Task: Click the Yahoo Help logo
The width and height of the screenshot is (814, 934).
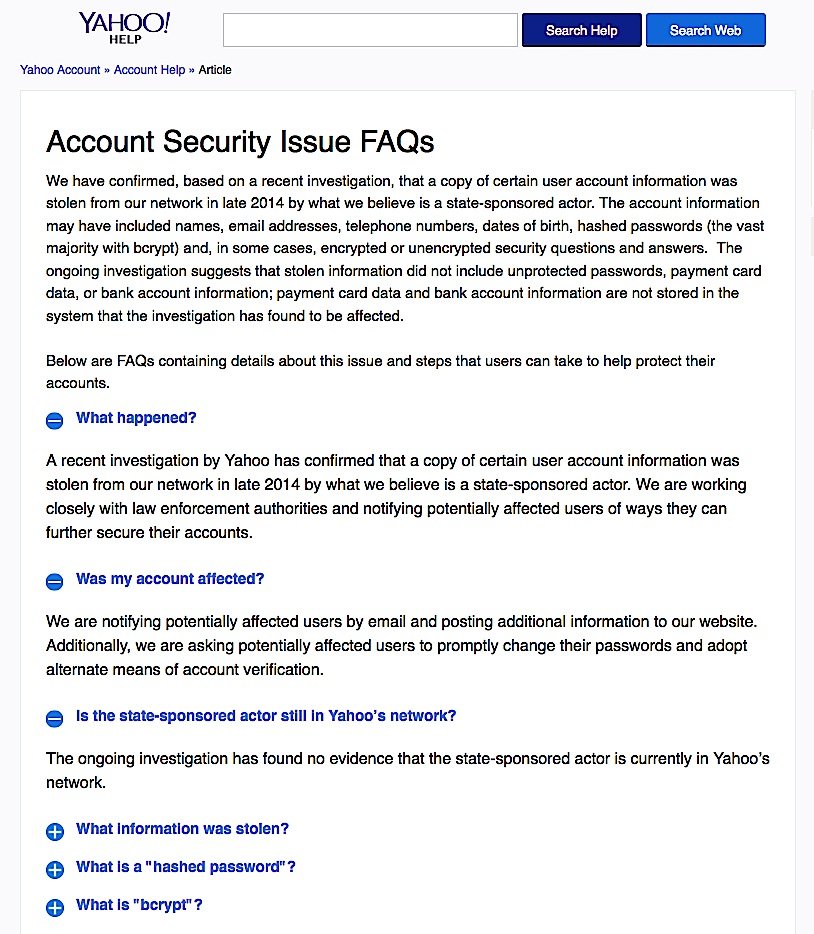Action: (x=125, y=28)
